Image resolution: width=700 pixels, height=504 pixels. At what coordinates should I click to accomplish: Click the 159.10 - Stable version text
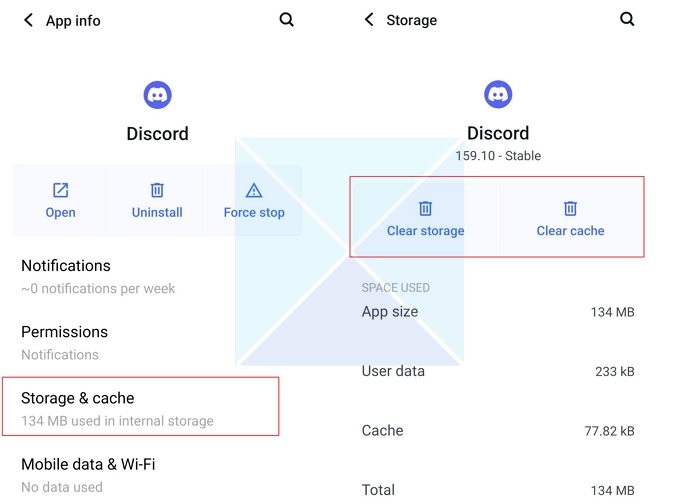pos(498,156)
